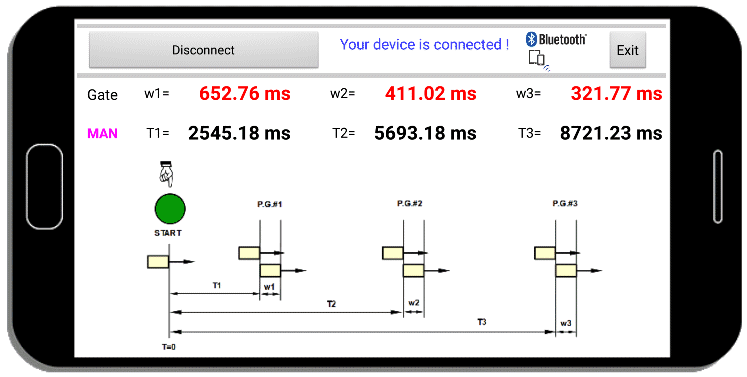Viewport: 747px width, 377px height.
Task: Select the w2 value 411.02 ms
Action: (x=431, y=93)
